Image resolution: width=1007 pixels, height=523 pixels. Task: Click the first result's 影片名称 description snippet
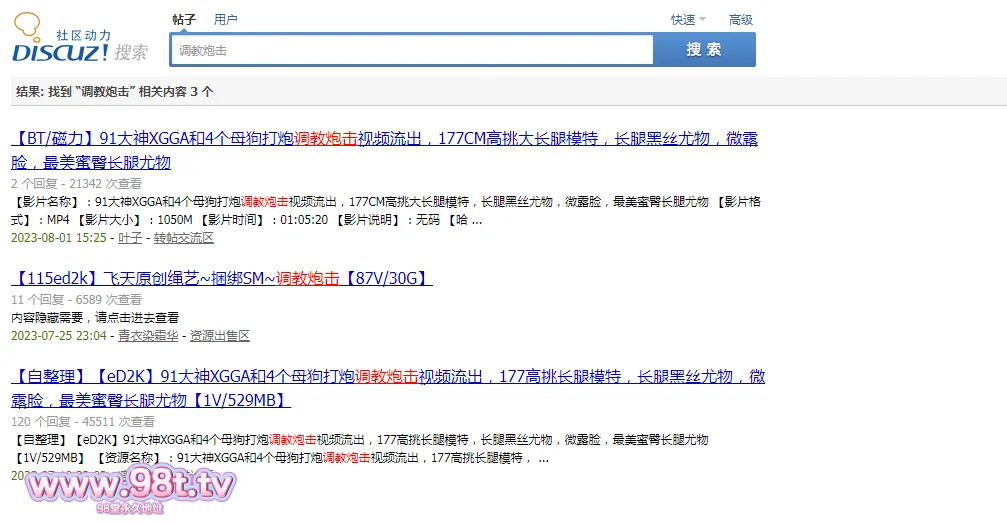tap(386, 211)
